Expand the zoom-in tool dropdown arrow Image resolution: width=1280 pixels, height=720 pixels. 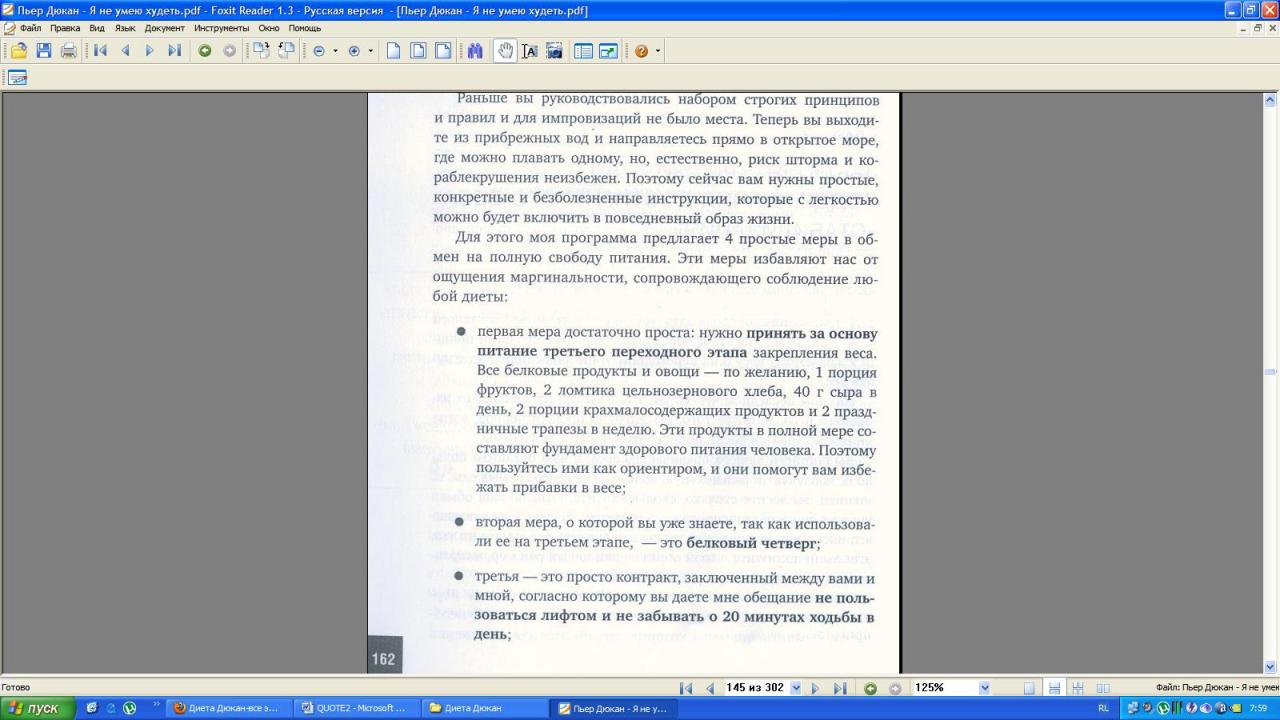coord(370,51)
